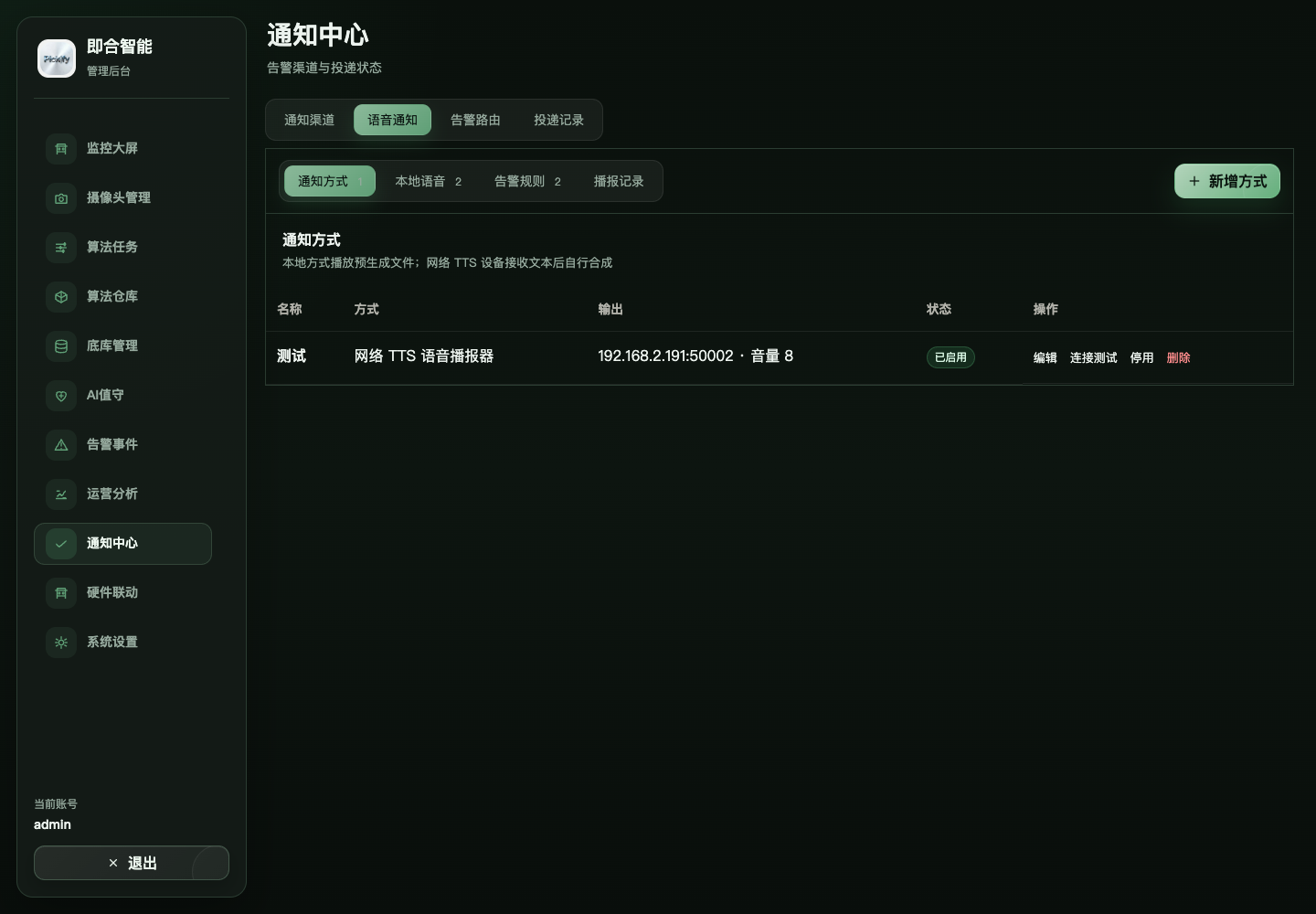This screenshot has height=914, width=1316.
Task: Click the 输出 column header
Action: [x=610, y=309]
